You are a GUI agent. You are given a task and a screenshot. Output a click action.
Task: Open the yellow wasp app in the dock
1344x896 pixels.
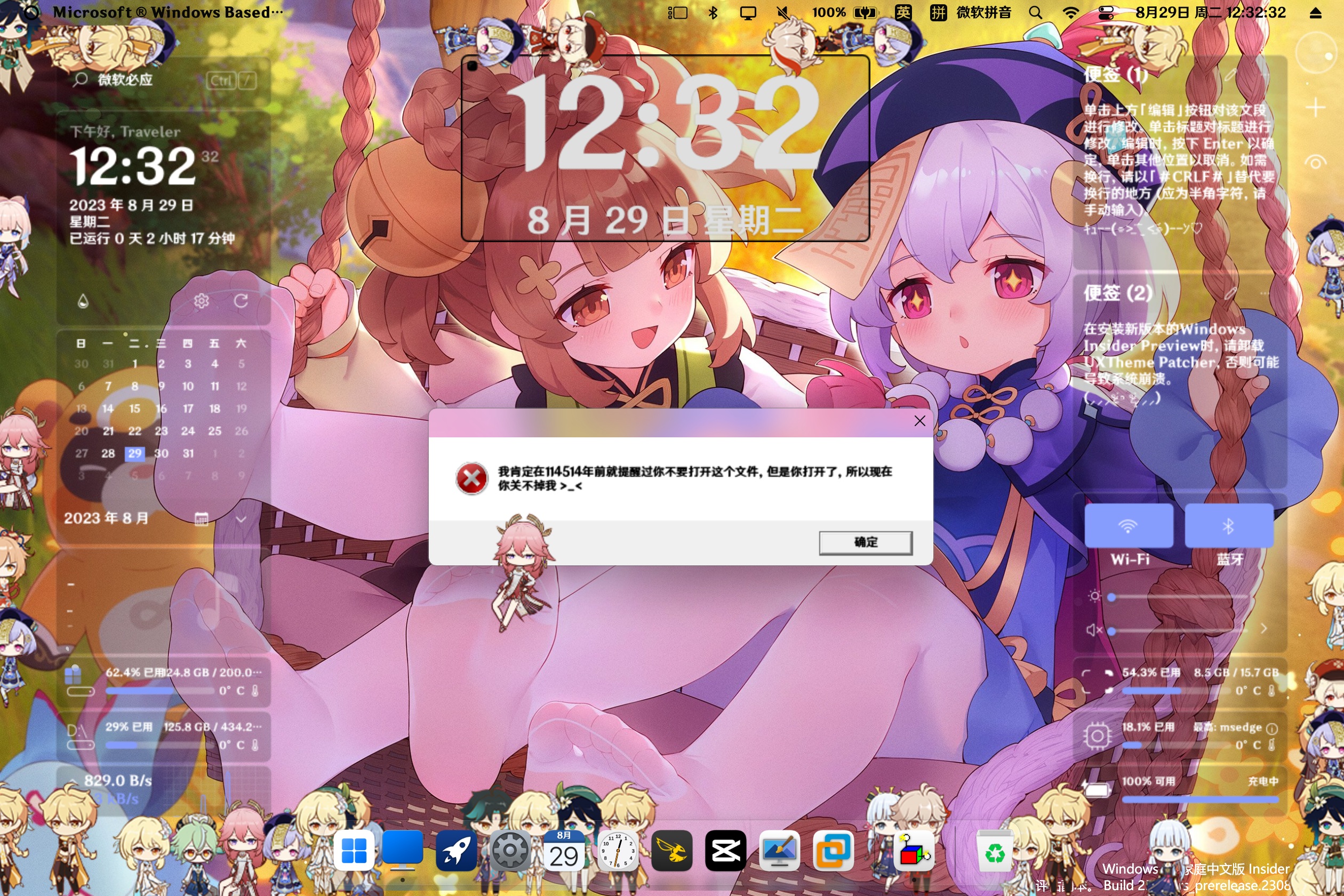point(671,851)
